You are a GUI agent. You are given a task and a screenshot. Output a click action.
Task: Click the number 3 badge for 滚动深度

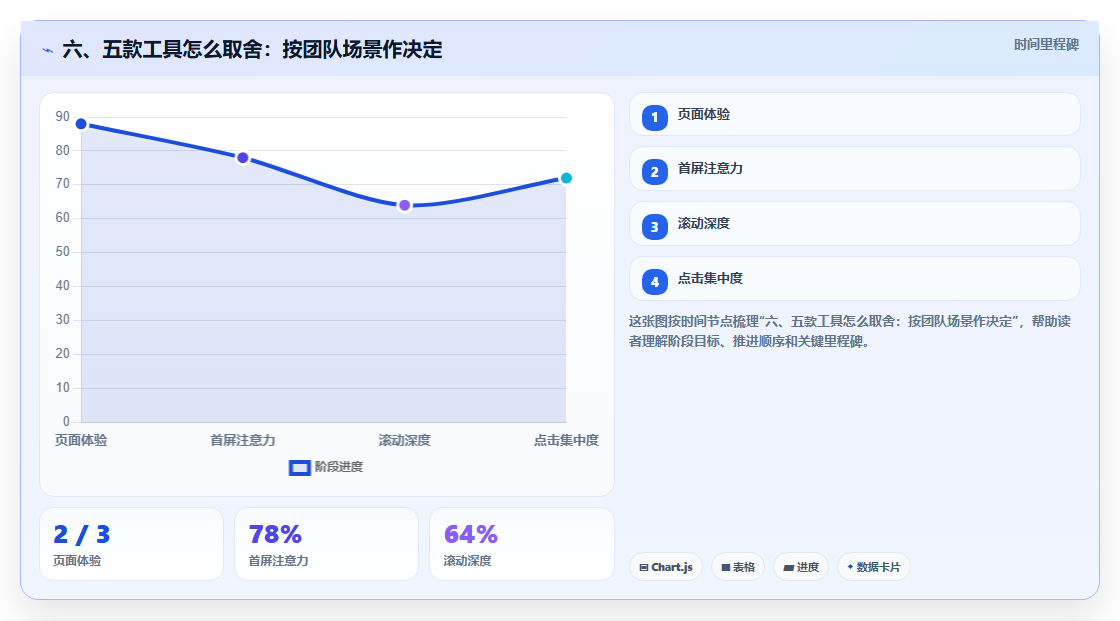point(654,227)
